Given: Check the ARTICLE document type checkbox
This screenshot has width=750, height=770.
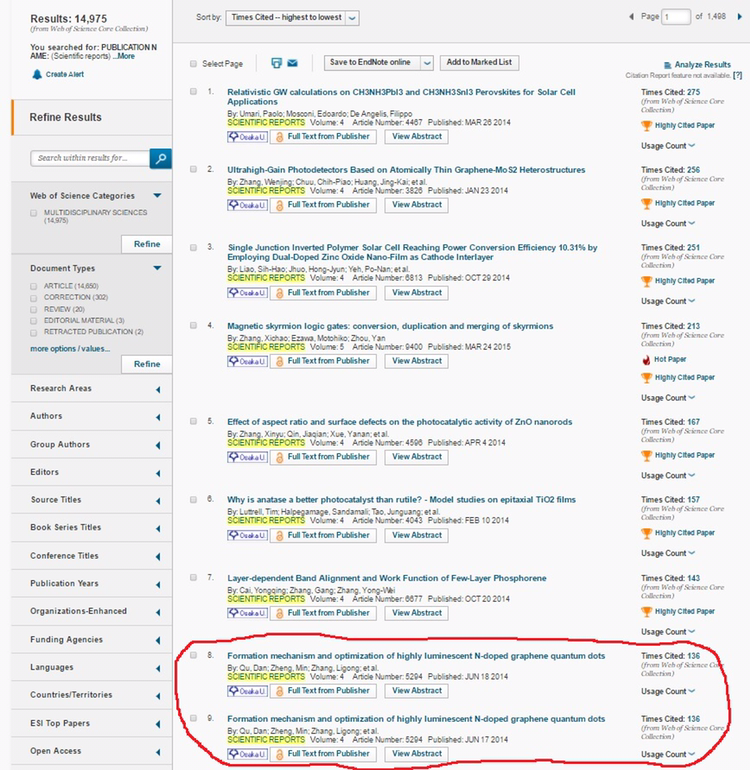Looking at the screenshot, I should click(x=34, y=286).
